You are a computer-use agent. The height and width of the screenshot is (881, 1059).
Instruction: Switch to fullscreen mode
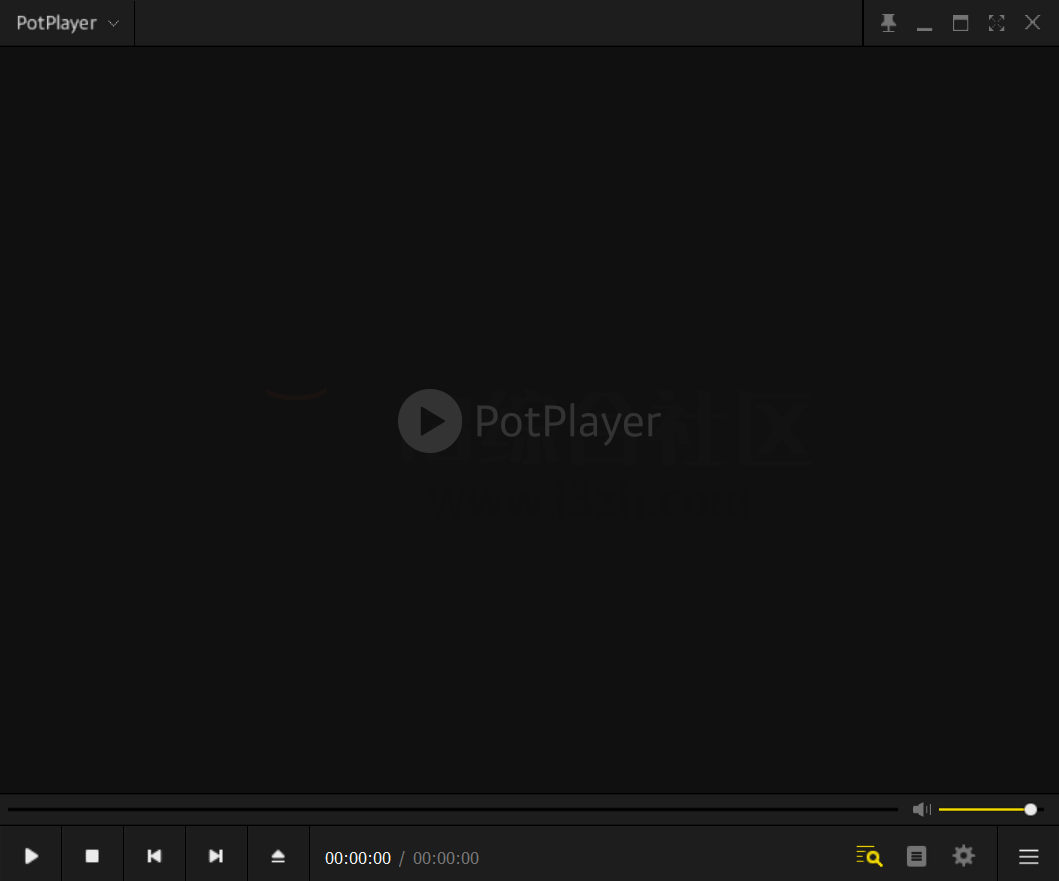point(996,23)
